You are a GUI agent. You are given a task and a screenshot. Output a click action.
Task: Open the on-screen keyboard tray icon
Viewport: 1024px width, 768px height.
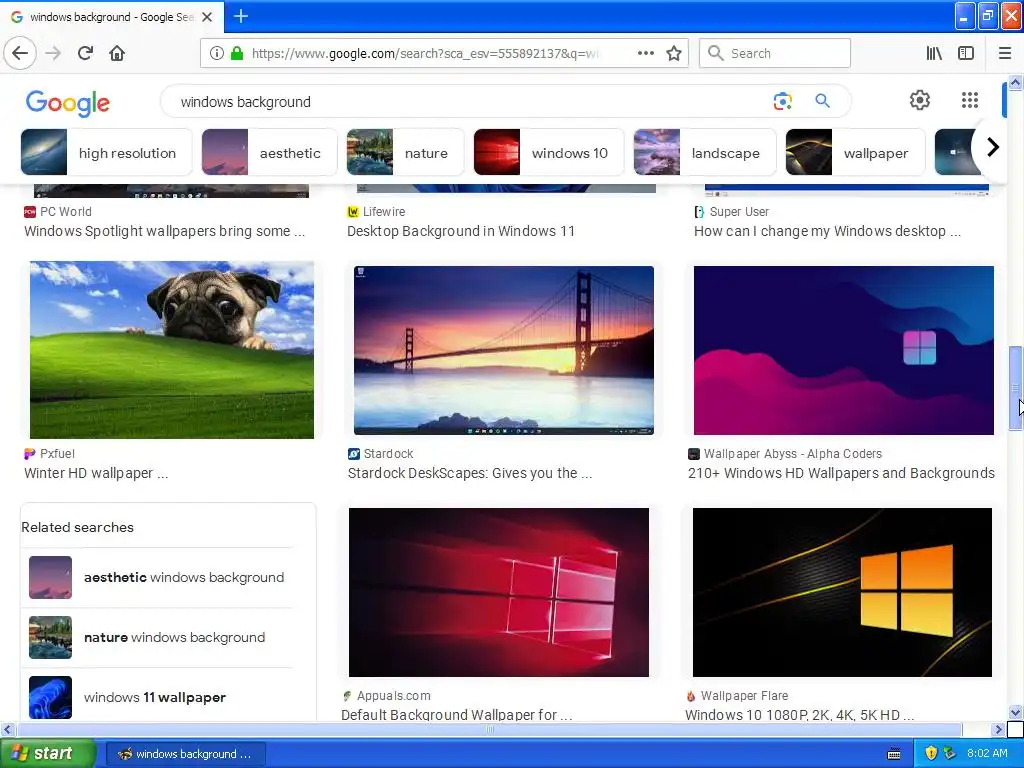click(894, 754)
